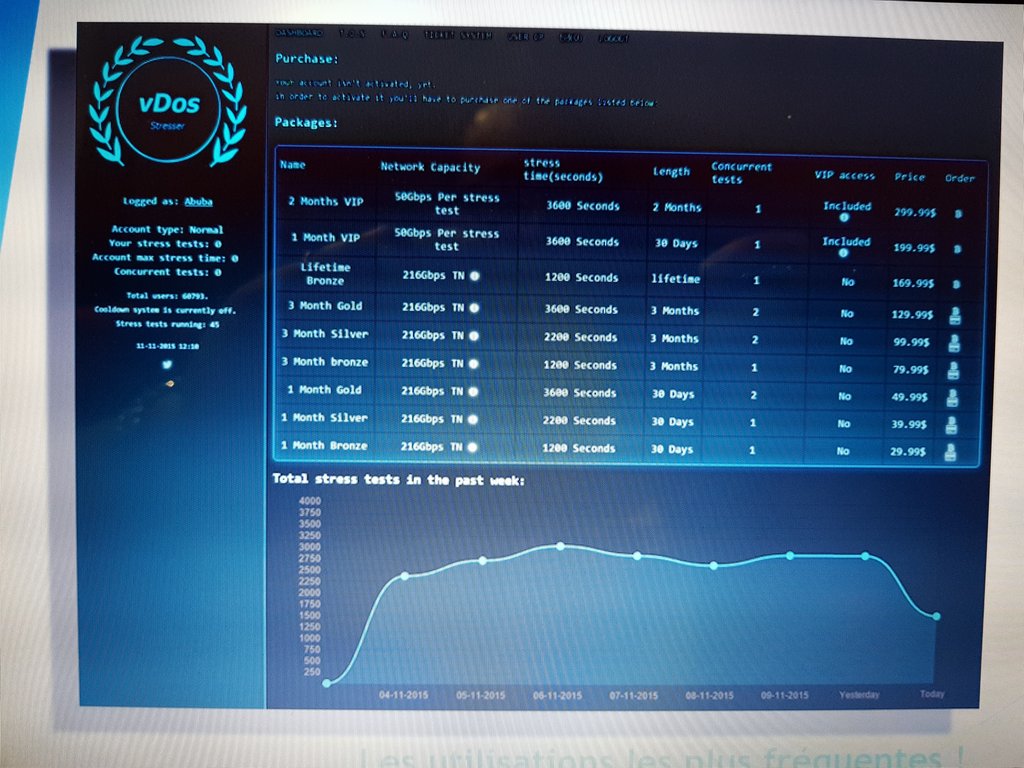Select the '2 Months VIP' package name

click(x=326, y=202)
